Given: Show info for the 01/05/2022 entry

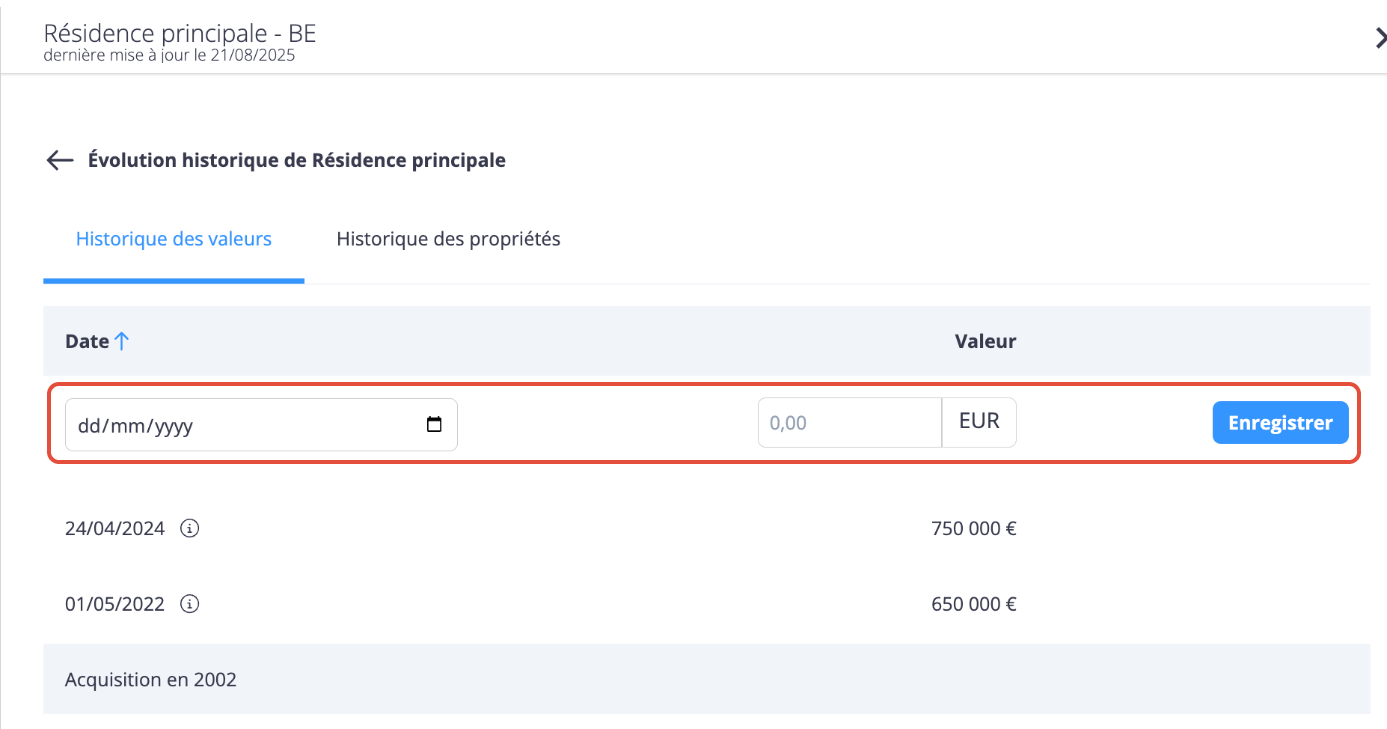Looking at the screenshot, I should coord(189,604).
